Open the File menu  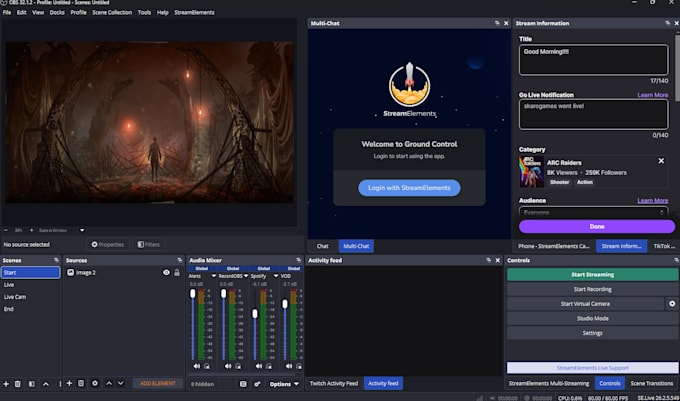click(7, 12)
